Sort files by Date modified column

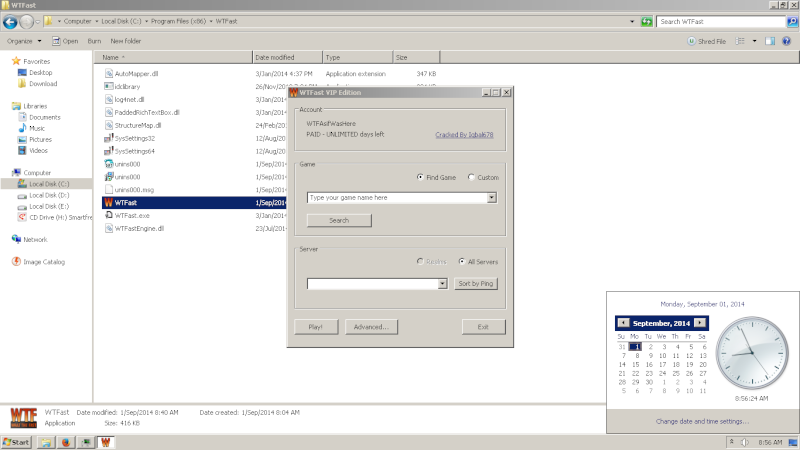click(x=288, y=58)
